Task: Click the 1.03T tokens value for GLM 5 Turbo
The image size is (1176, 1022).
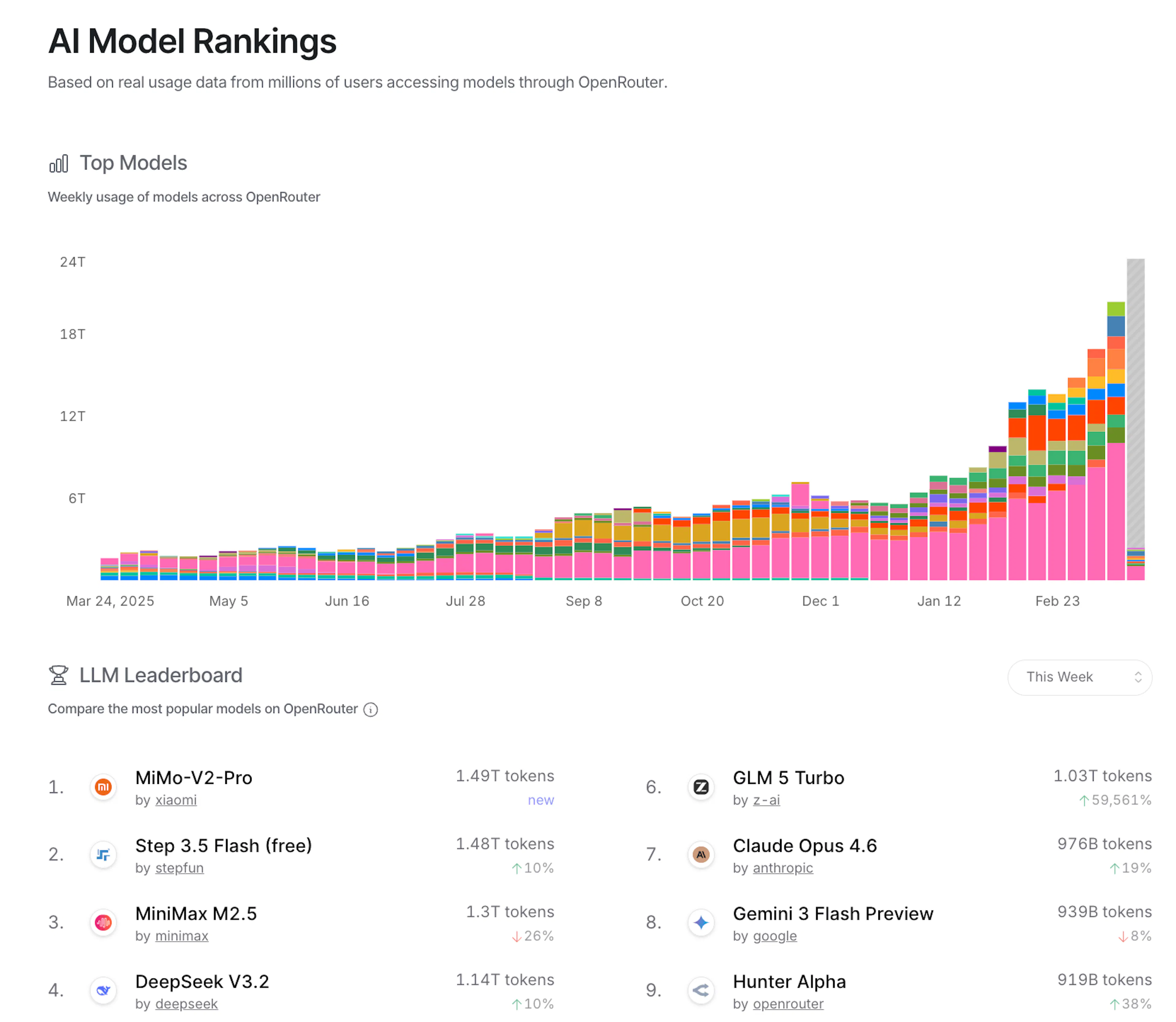Action: [x=1102, y=776]
